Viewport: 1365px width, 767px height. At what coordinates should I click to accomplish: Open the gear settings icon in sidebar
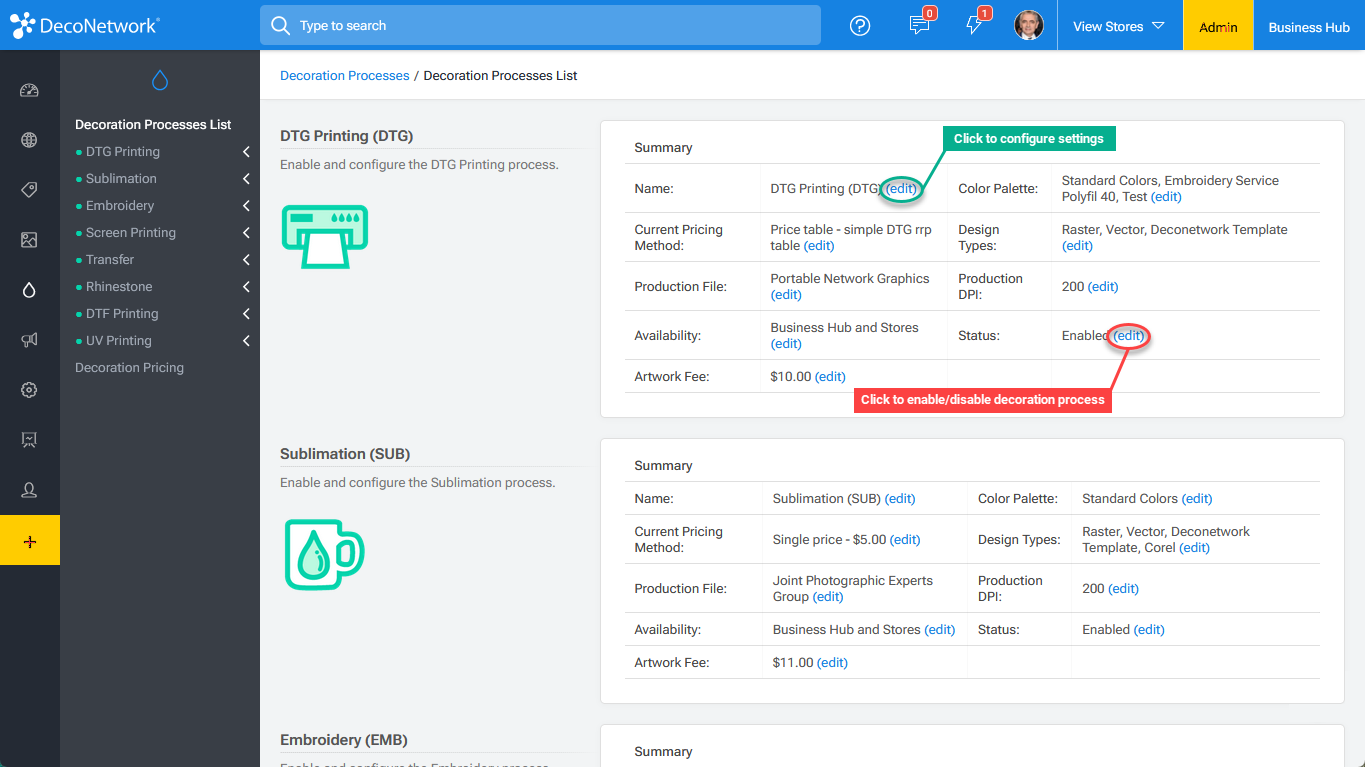click(30, 390)
